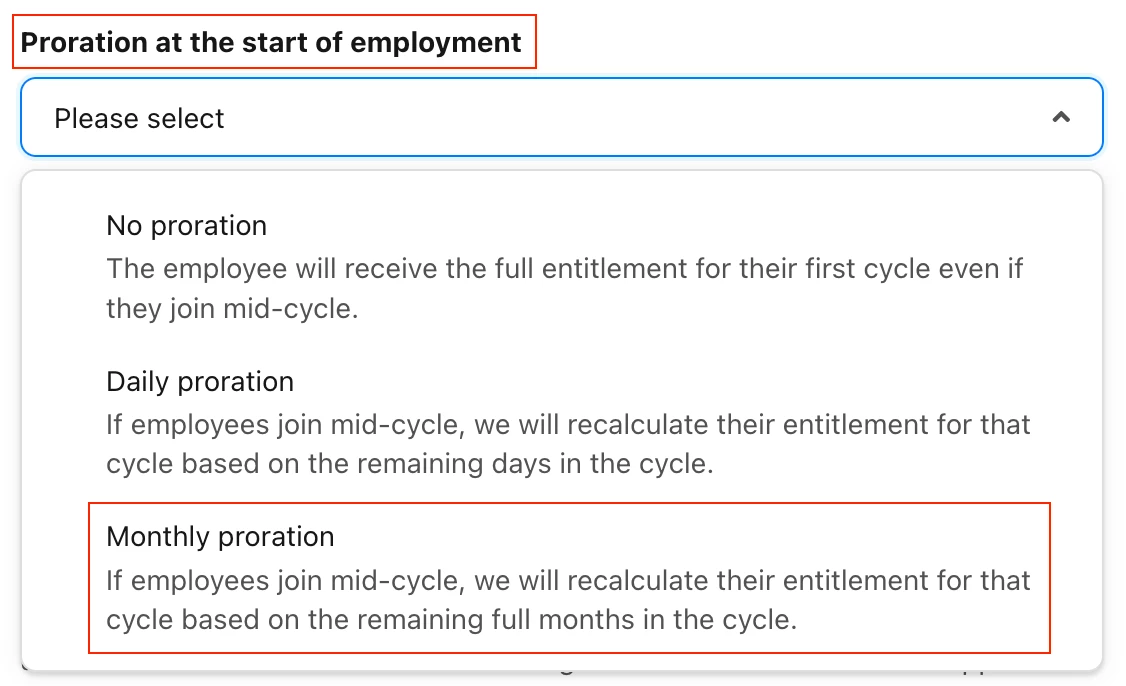This screenshot has width=1126, height=686.
Task: Click the 'Please select' dropdown field
Action: tap(562, 117)
